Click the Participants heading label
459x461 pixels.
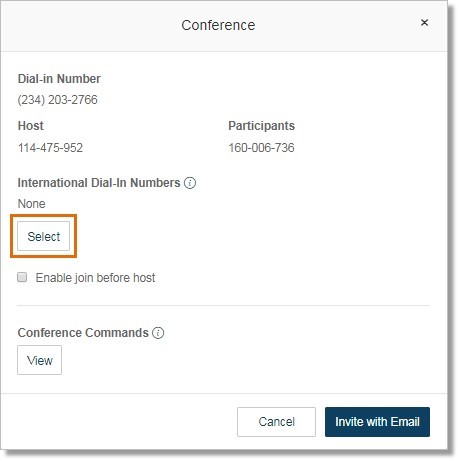tap(262, 126)
